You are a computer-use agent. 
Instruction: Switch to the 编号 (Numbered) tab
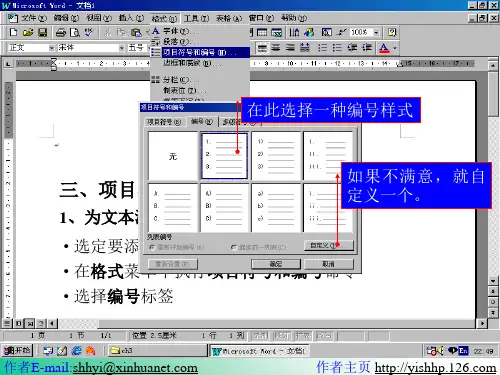(x=202, y=121)
